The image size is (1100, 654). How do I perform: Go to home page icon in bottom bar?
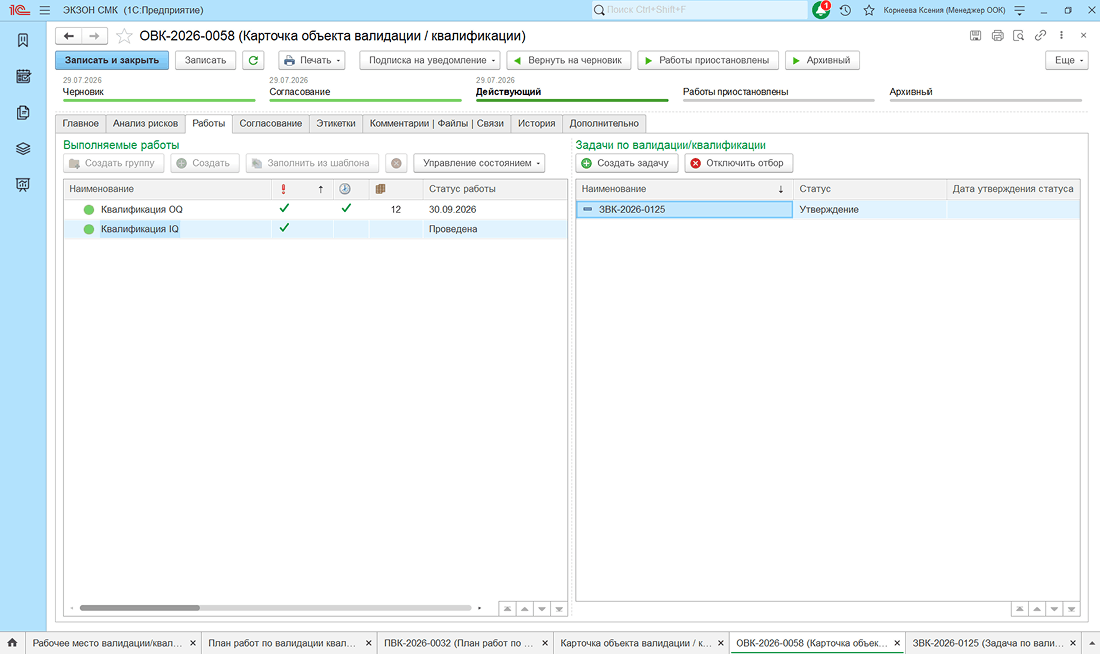pyautogui.click(x=12, y=643)
